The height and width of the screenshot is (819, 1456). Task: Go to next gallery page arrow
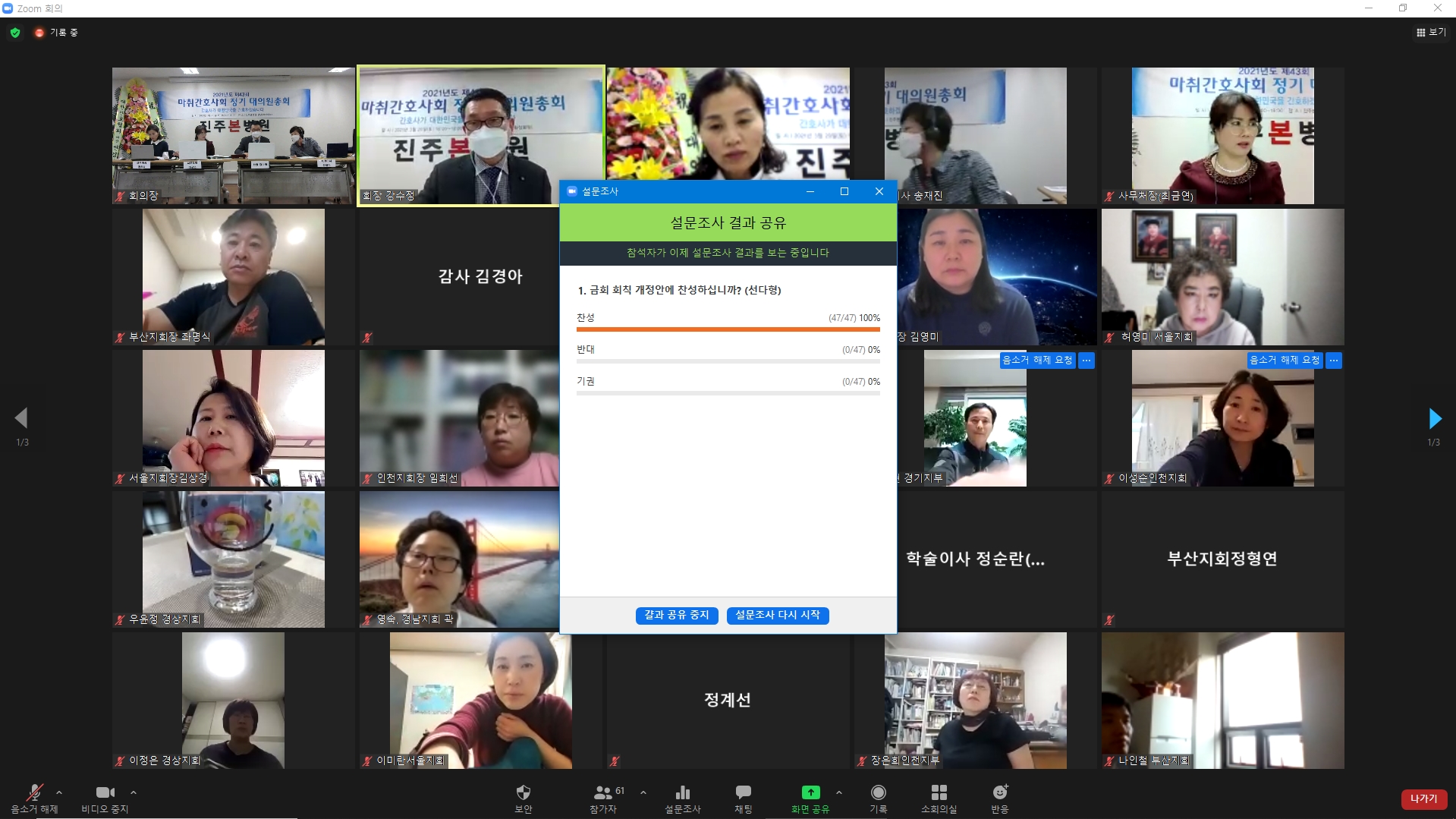(1434, 418)
